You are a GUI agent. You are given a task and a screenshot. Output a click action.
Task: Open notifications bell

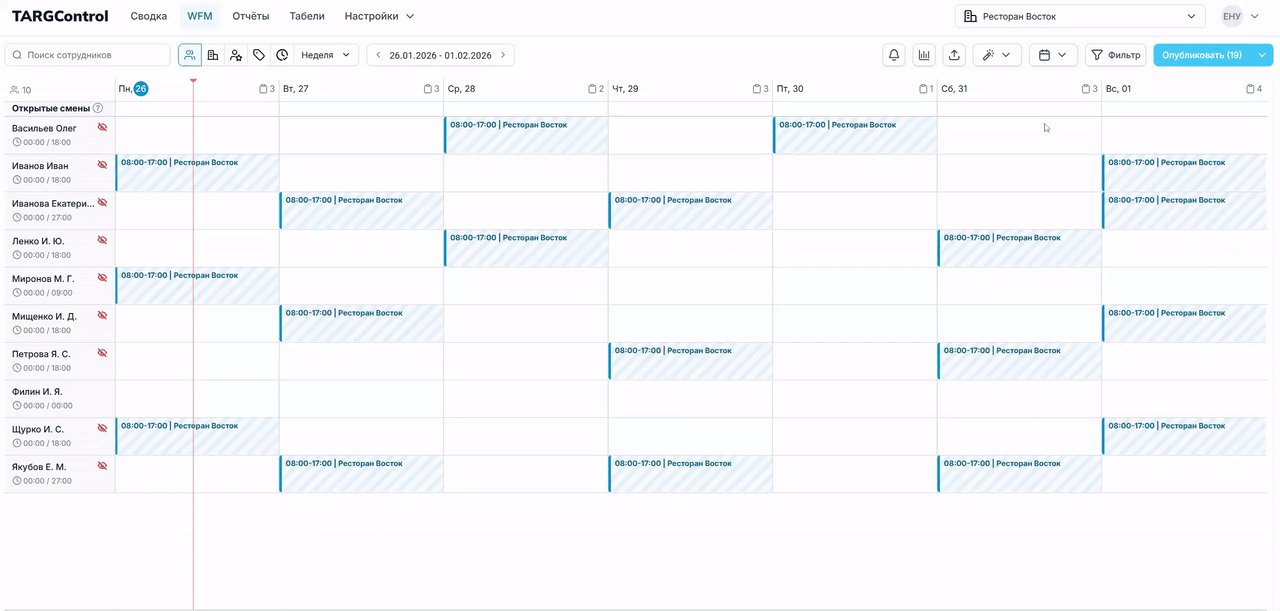(894, 55)
